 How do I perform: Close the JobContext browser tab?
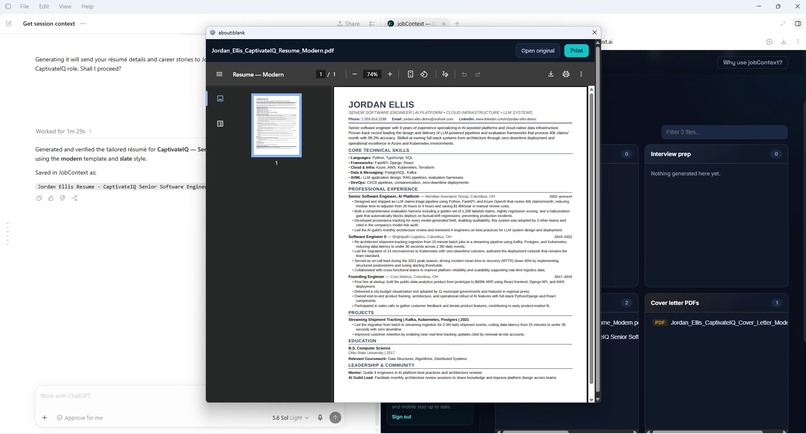coord(444,23)
